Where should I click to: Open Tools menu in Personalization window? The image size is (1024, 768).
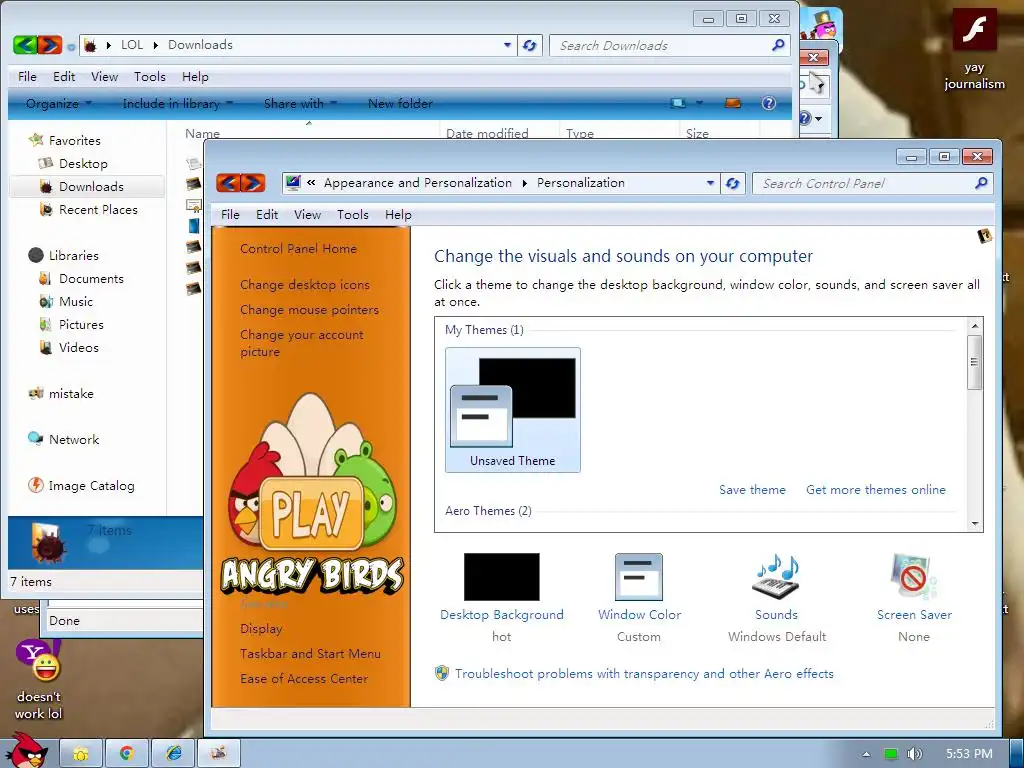click(x=353, y=215)
